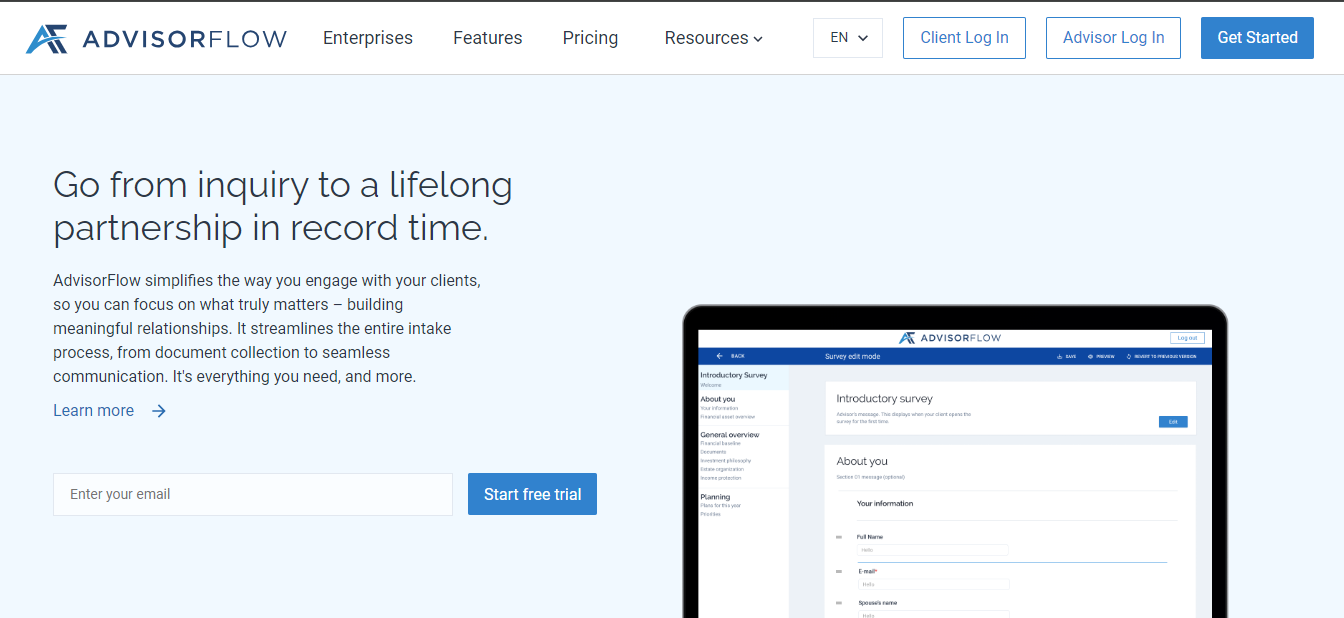Screen dimensions: 1344x618
Task: Click the AdvisorFlow description paragraph
Action: pyautogui.click(x=267, y=329)
